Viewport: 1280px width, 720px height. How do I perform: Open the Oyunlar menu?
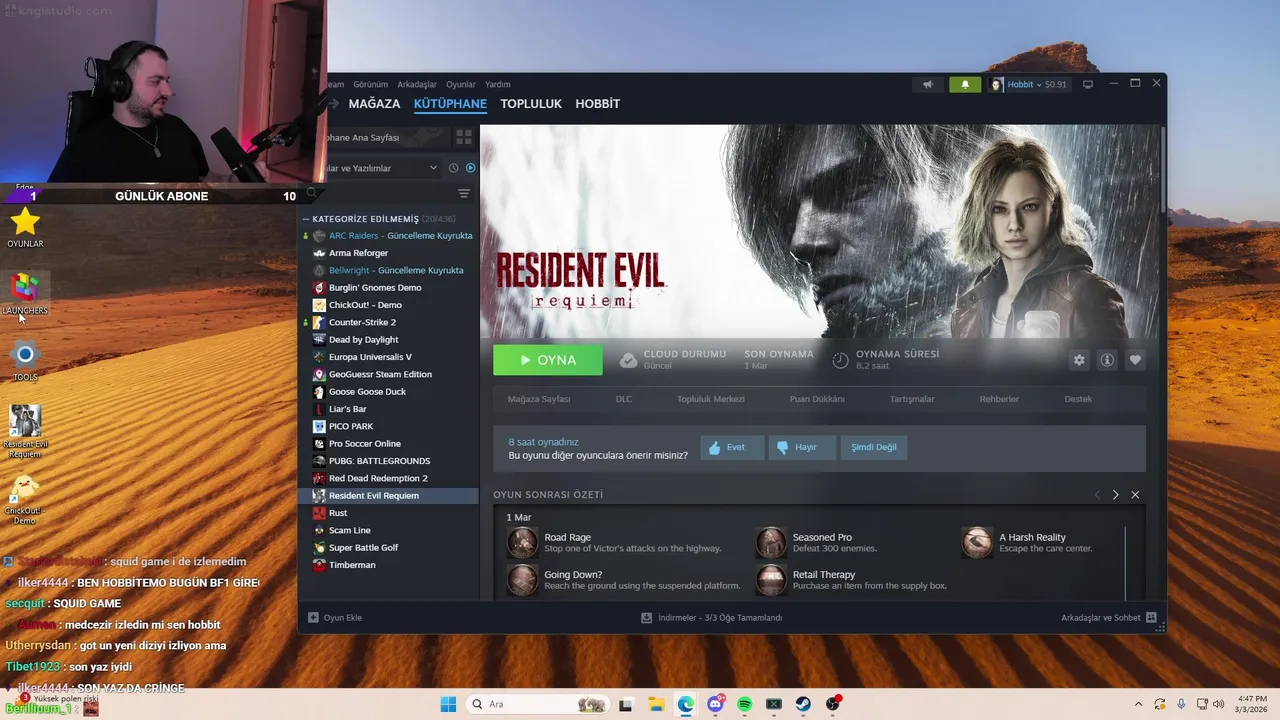[461, 85]
